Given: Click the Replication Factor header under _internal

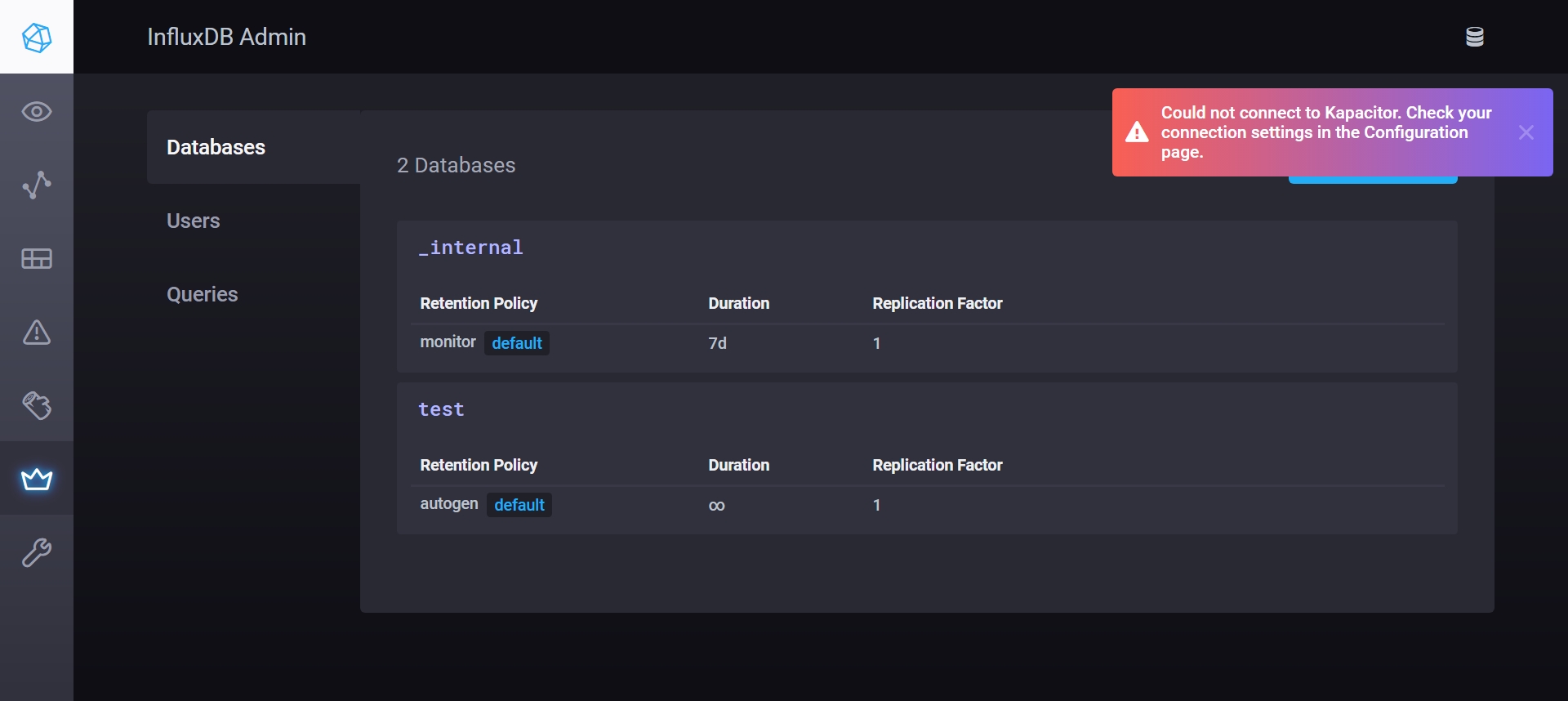Looking at the screenshot, I should click(937, 303).
